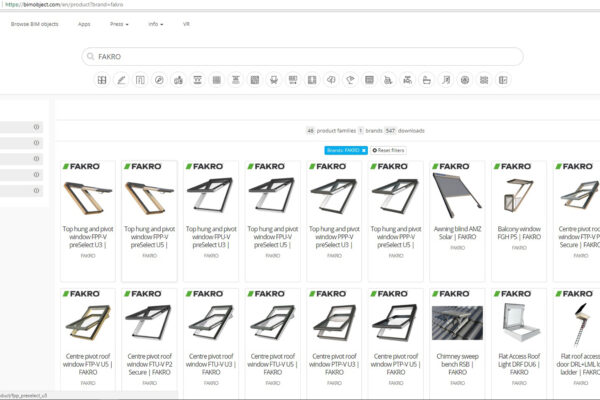Remove the Brands: FAKRO filter tag
This screenshot has height=400, width=600.
(x=364, y=150)
